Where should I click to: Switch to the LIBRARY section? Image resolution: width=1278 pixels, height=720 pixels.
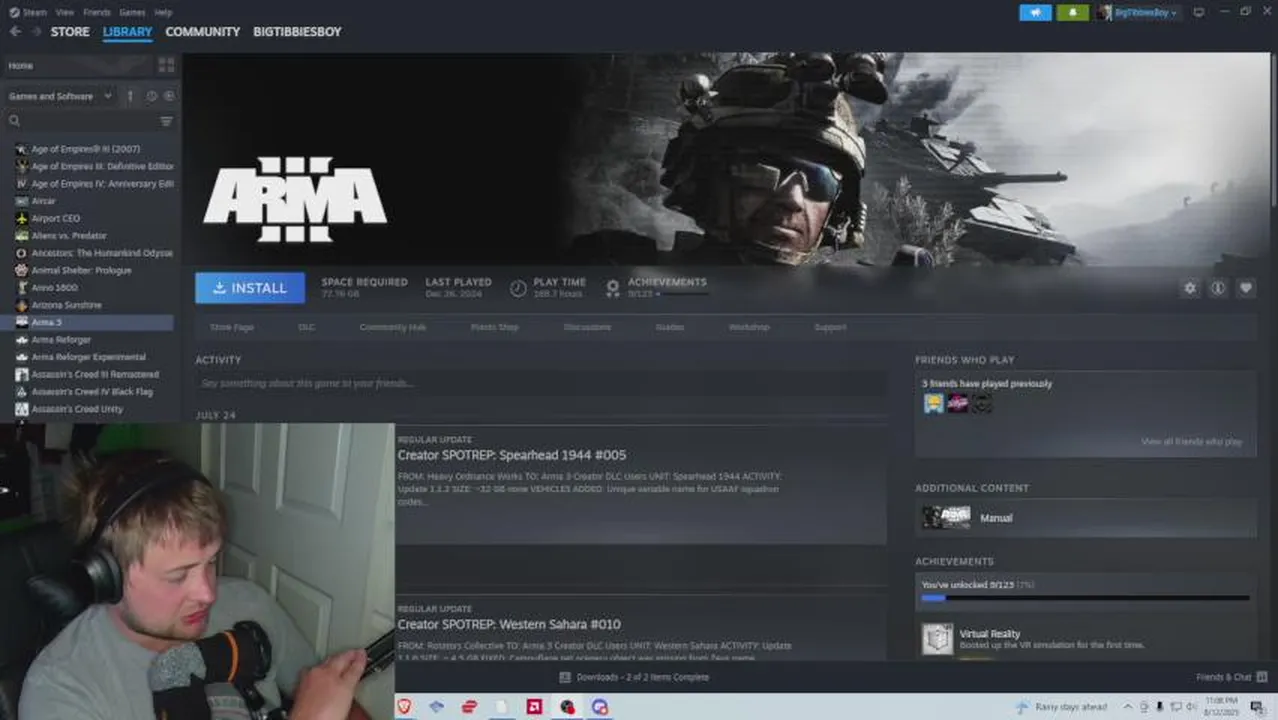127,32
